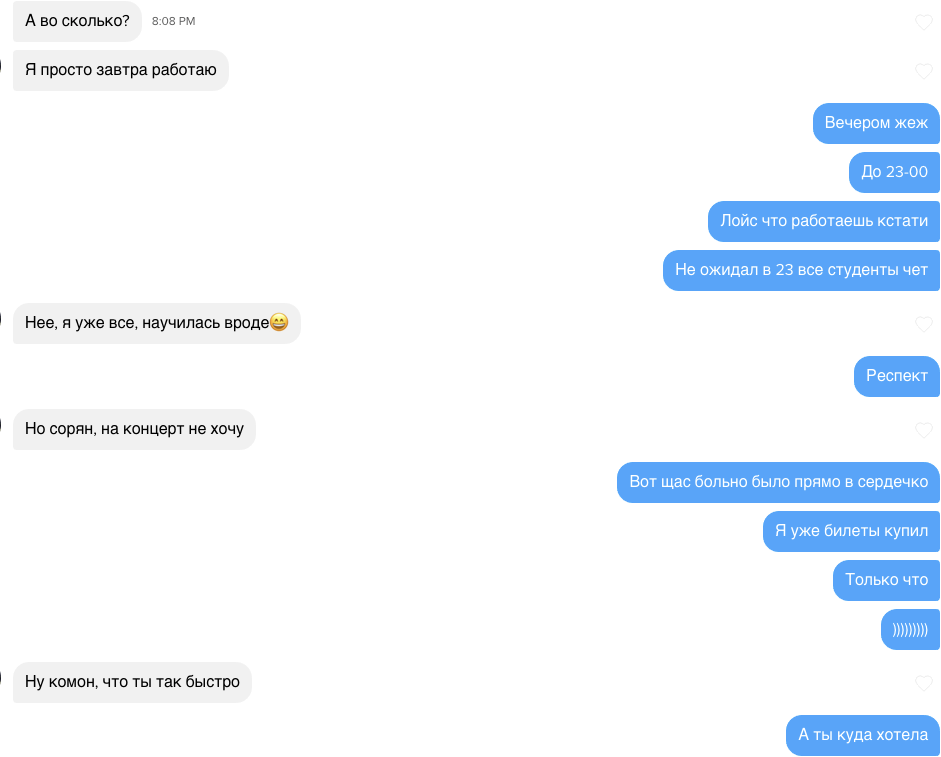Select the "До 23-00" message bubble
This screenshot has width=941, height=757.
click(894, 172)
